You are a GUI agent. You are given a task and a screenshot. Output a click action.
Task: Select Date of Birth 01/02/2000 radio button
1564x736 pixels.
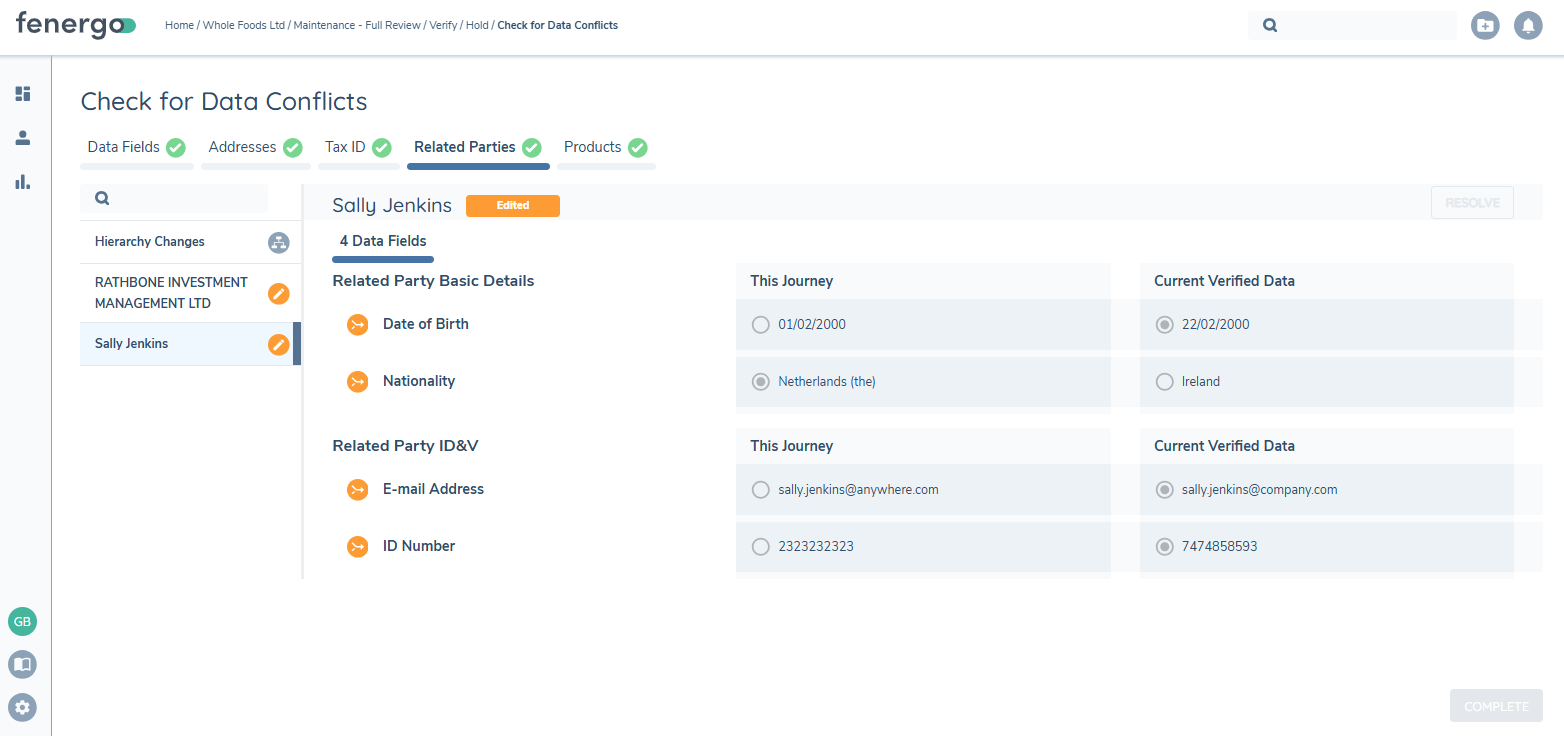point(761,325)
